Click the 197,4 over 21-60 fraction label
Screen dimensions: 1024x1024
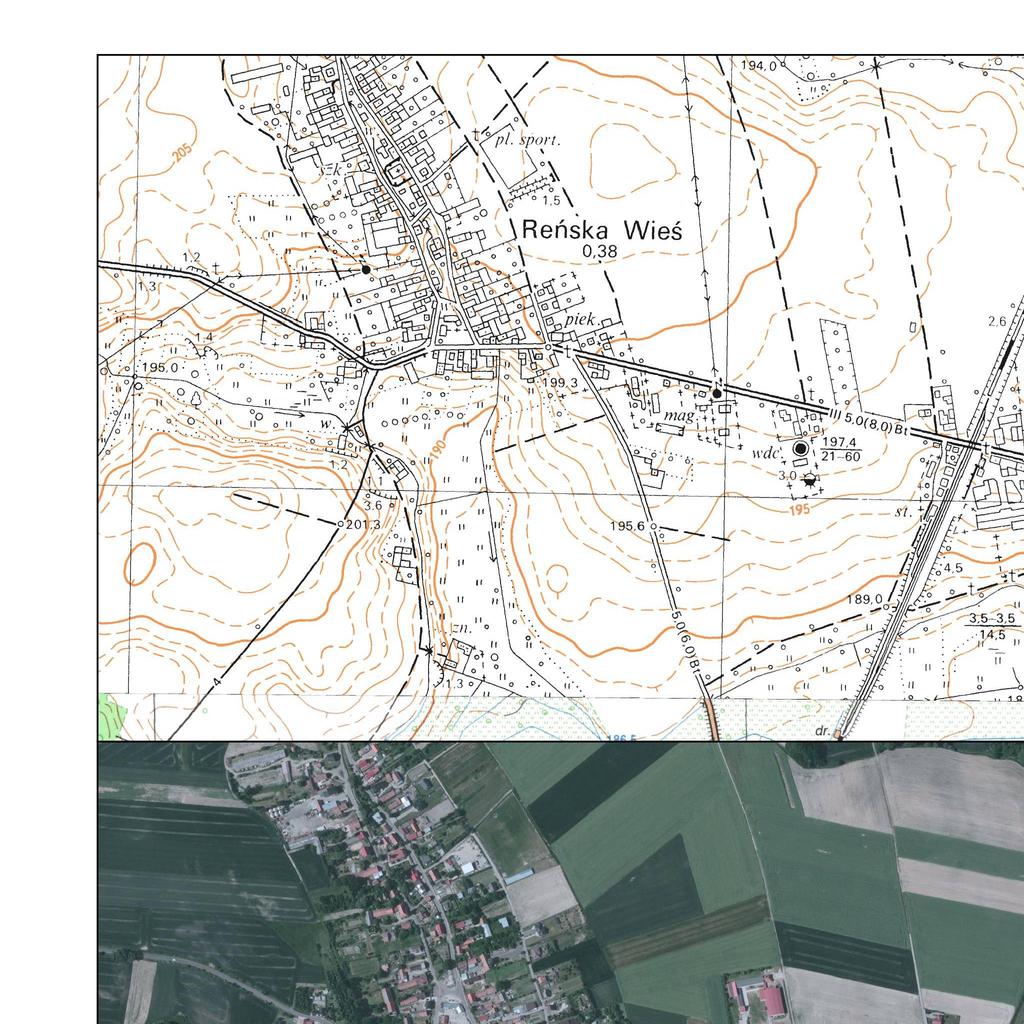click(x=840, y=450)
